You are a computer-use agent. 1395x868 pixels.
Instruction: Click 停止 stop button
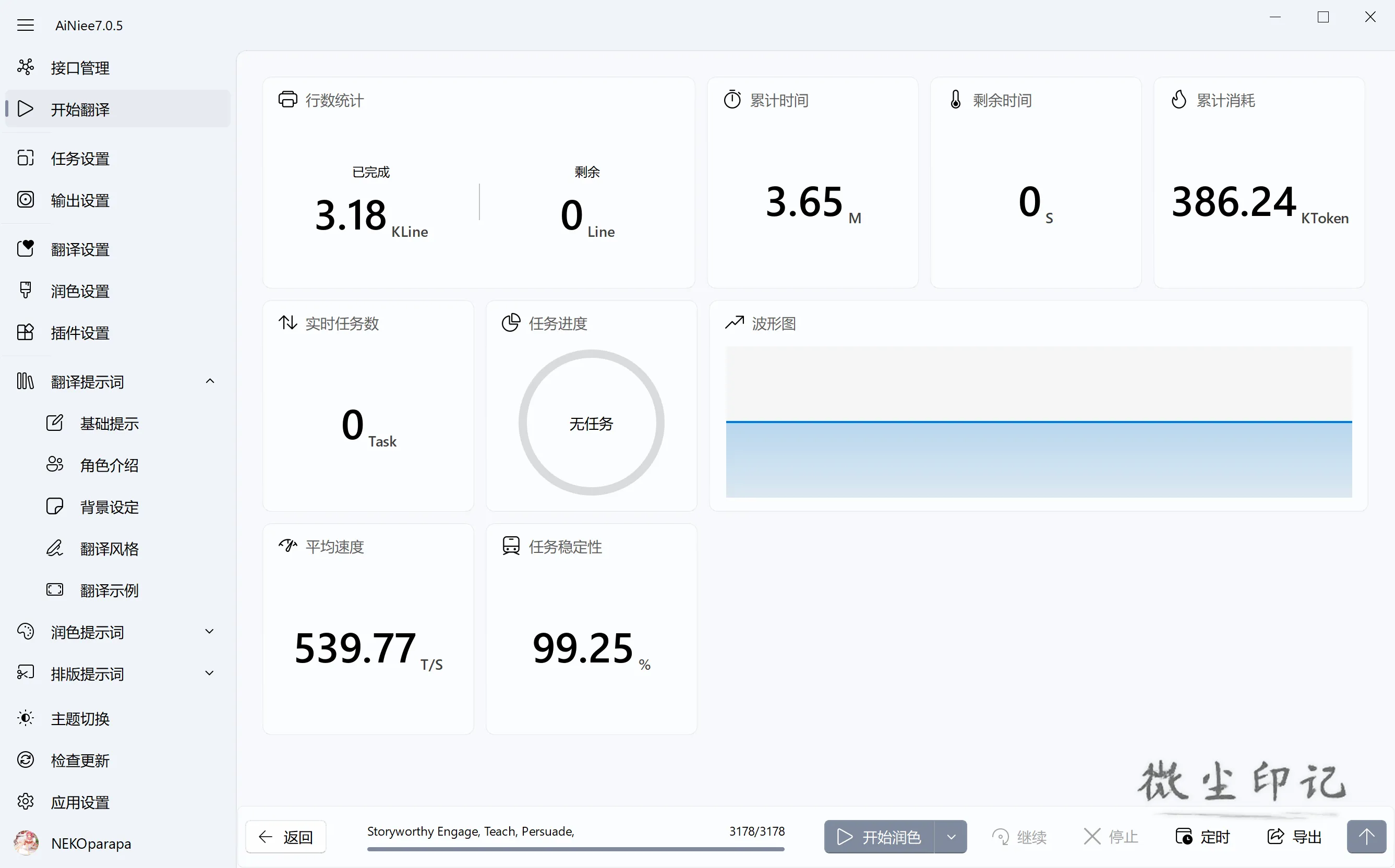coord(1111,837)
